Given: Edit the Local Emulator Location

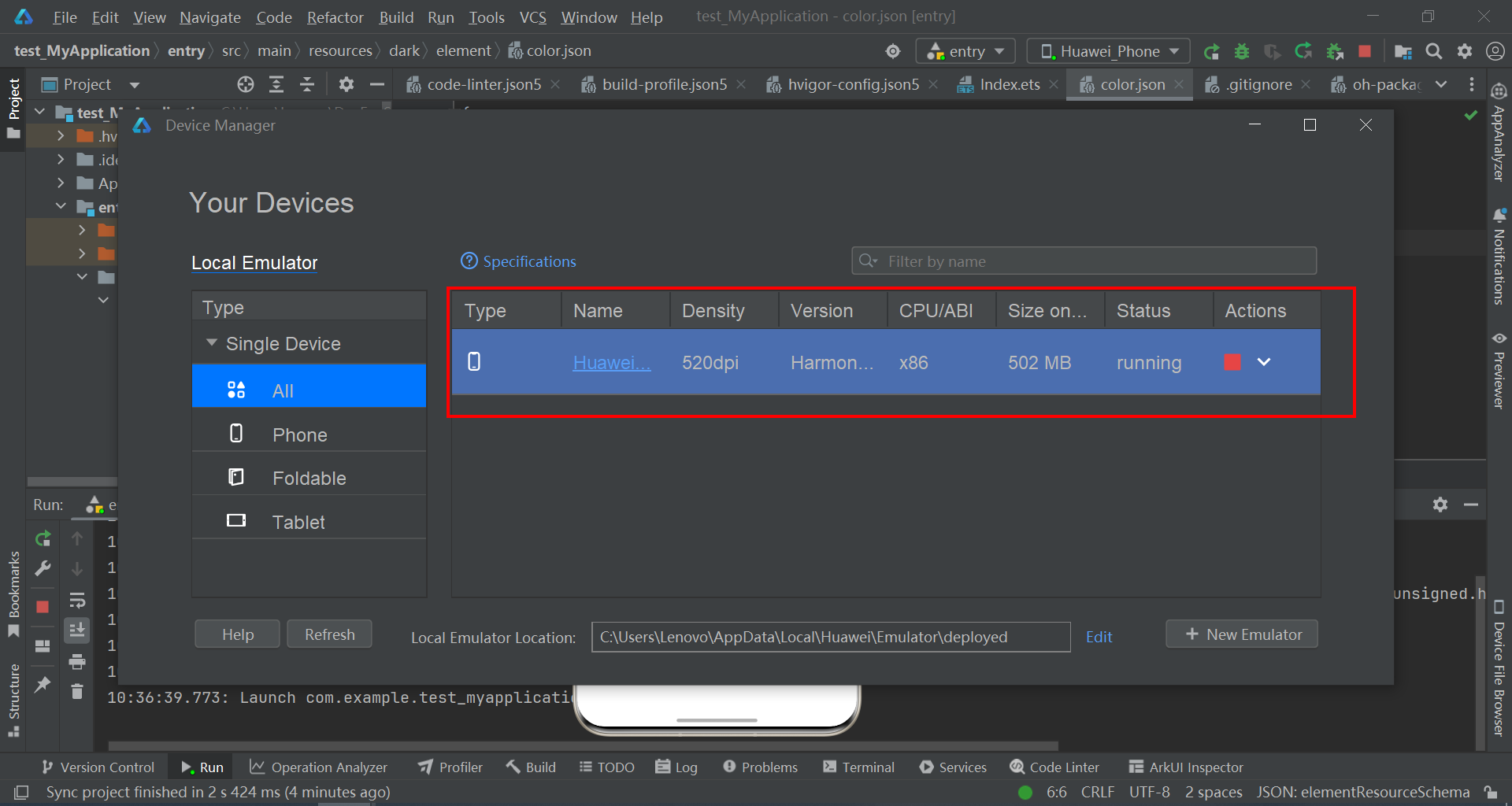Looking at the screenshot, I should click(1099, 637).
